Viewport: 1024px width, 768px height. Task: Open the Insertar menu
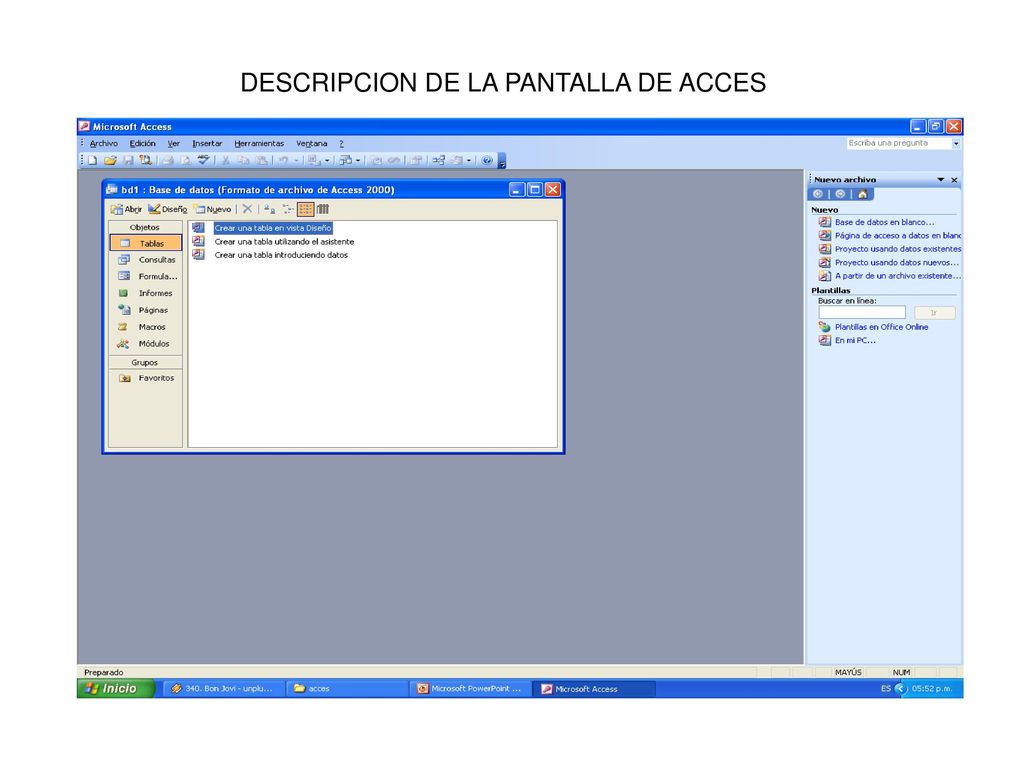click(x=207, y=144)
